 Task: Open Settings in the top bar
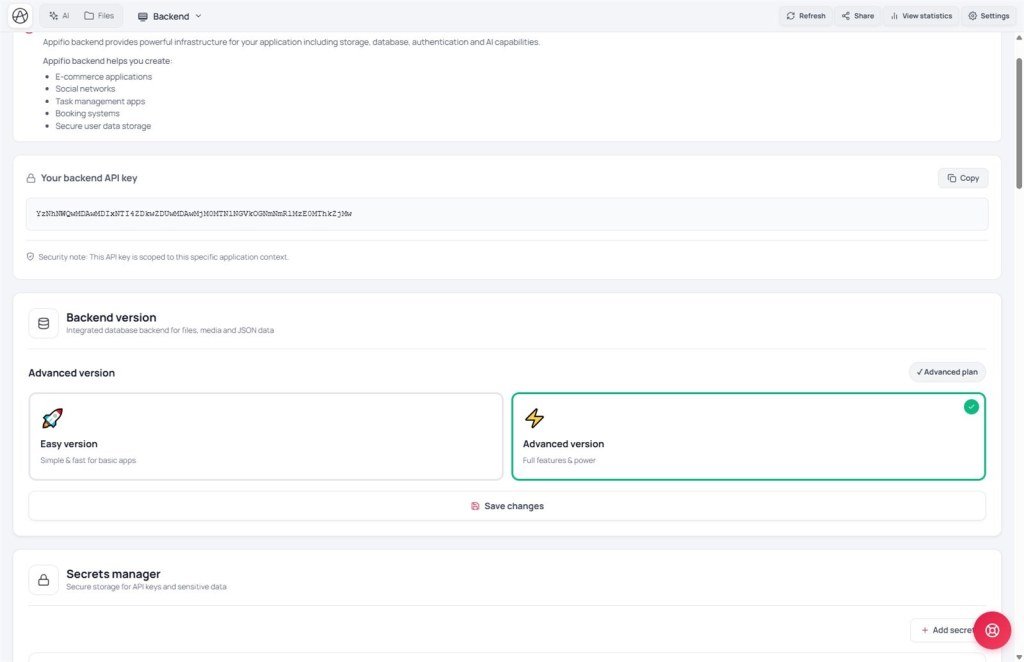pyautogui.click(x=989, y=16)
